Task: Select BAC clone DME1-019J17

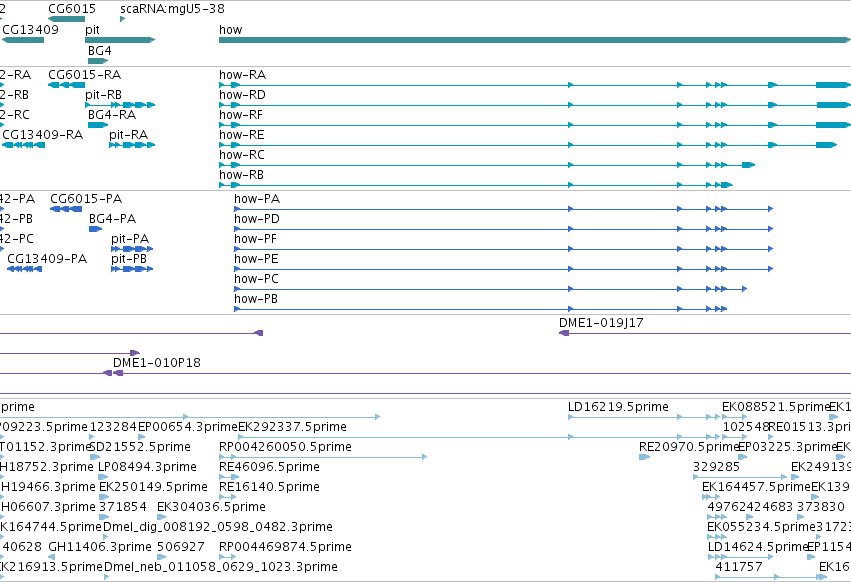Action: click(x=705, y=333)
